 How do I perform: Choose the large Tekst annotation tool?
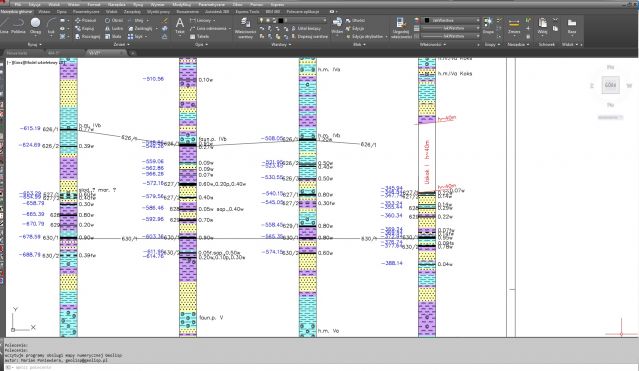tap(180, 25)
